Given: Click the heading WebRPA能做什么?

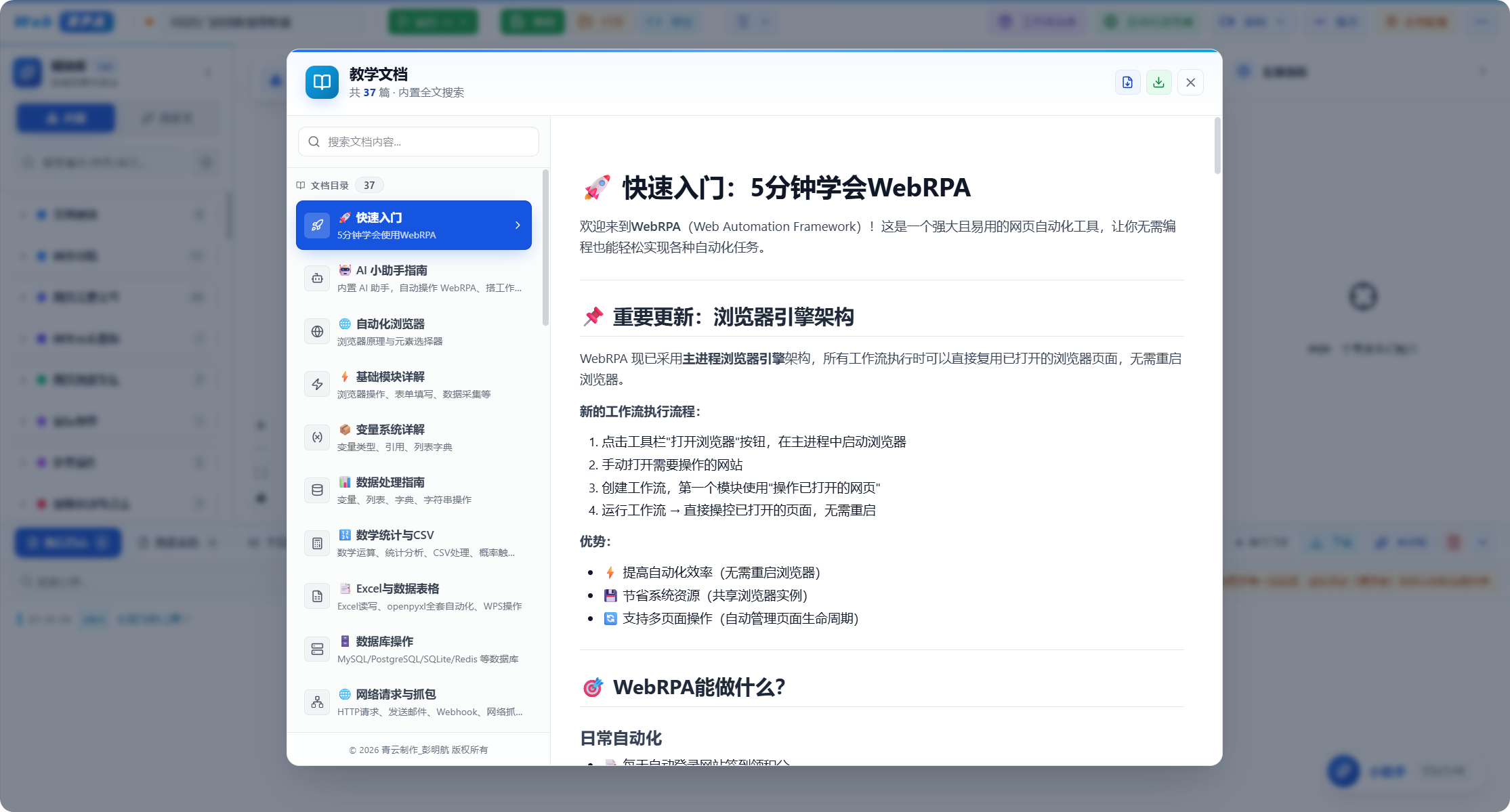Looking at the screenshot, I should (x=684, y=687).
